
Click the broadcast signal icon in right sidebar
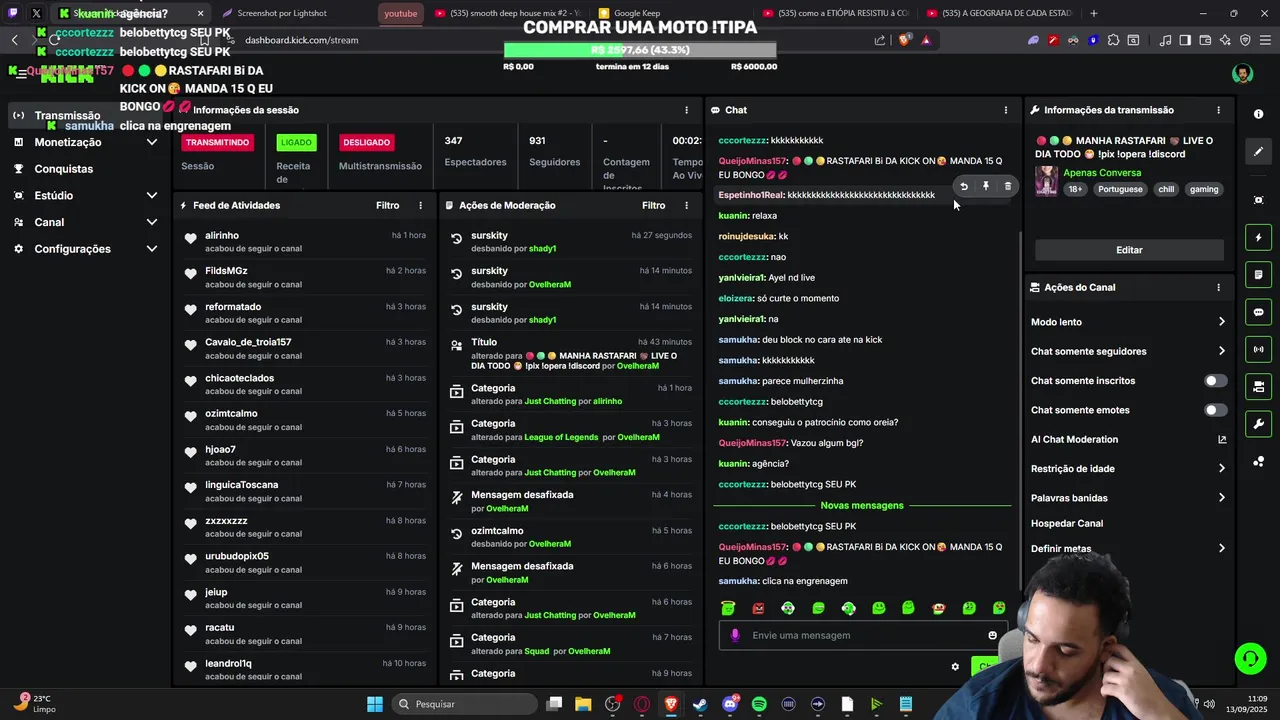pos(1258,349)
